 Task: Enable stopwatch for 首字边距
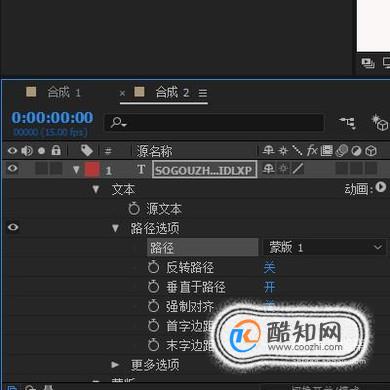153,326
